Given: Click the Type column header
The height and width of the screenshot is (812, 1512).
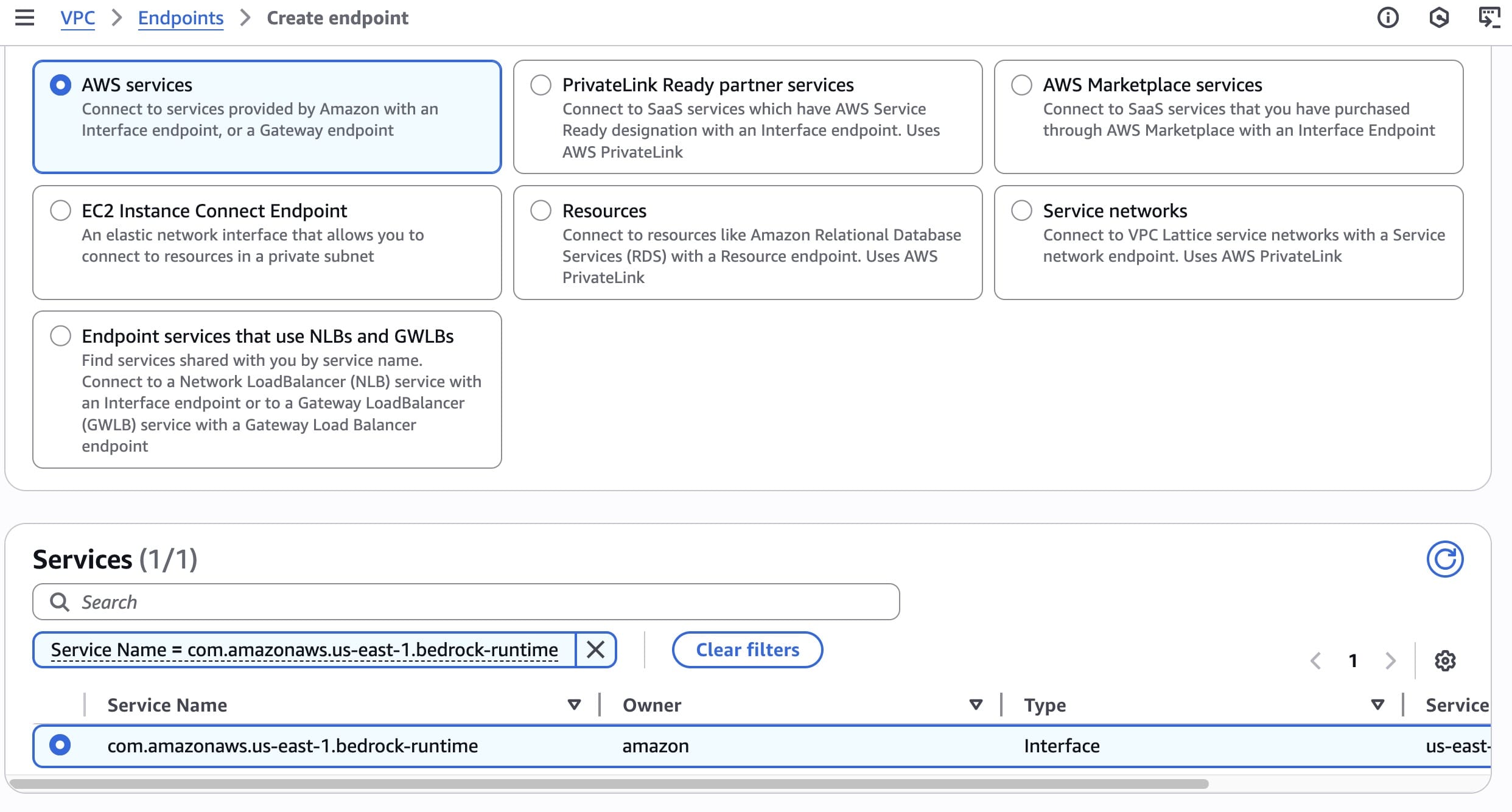Looking at the screenshot, I should click(1045, 705).
